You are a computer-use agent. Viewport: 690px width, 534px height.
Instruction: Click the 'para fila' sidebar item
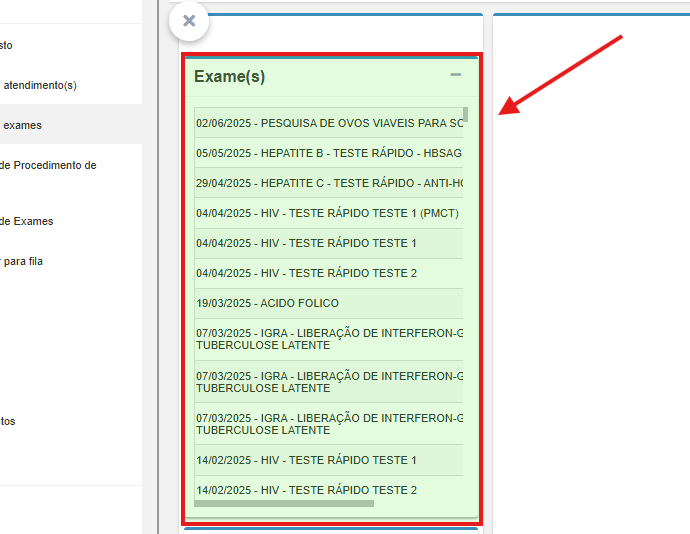(x=22, y=261)
